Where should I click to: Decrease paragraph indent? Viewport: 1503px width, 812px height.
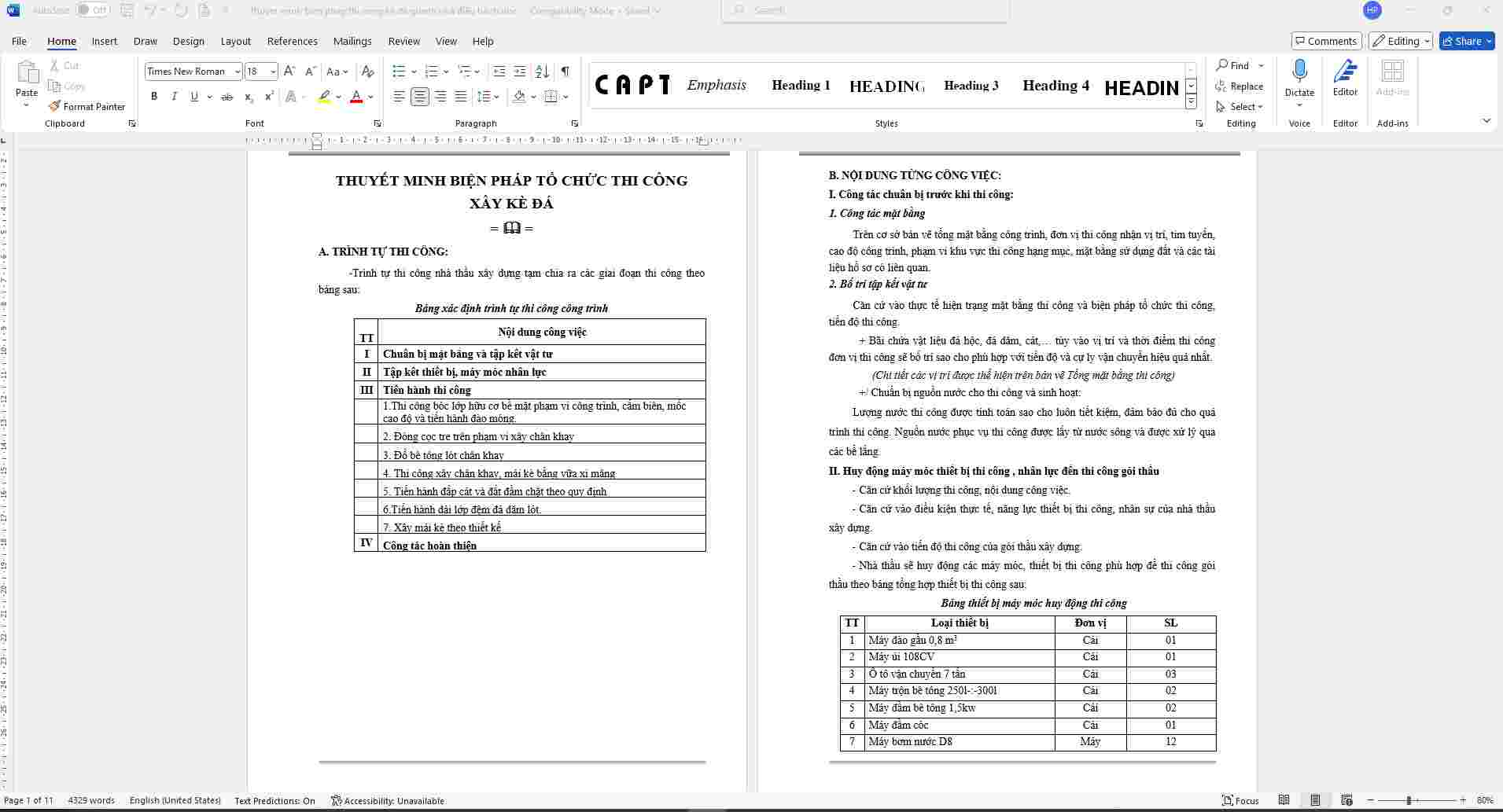click(499, 72)
